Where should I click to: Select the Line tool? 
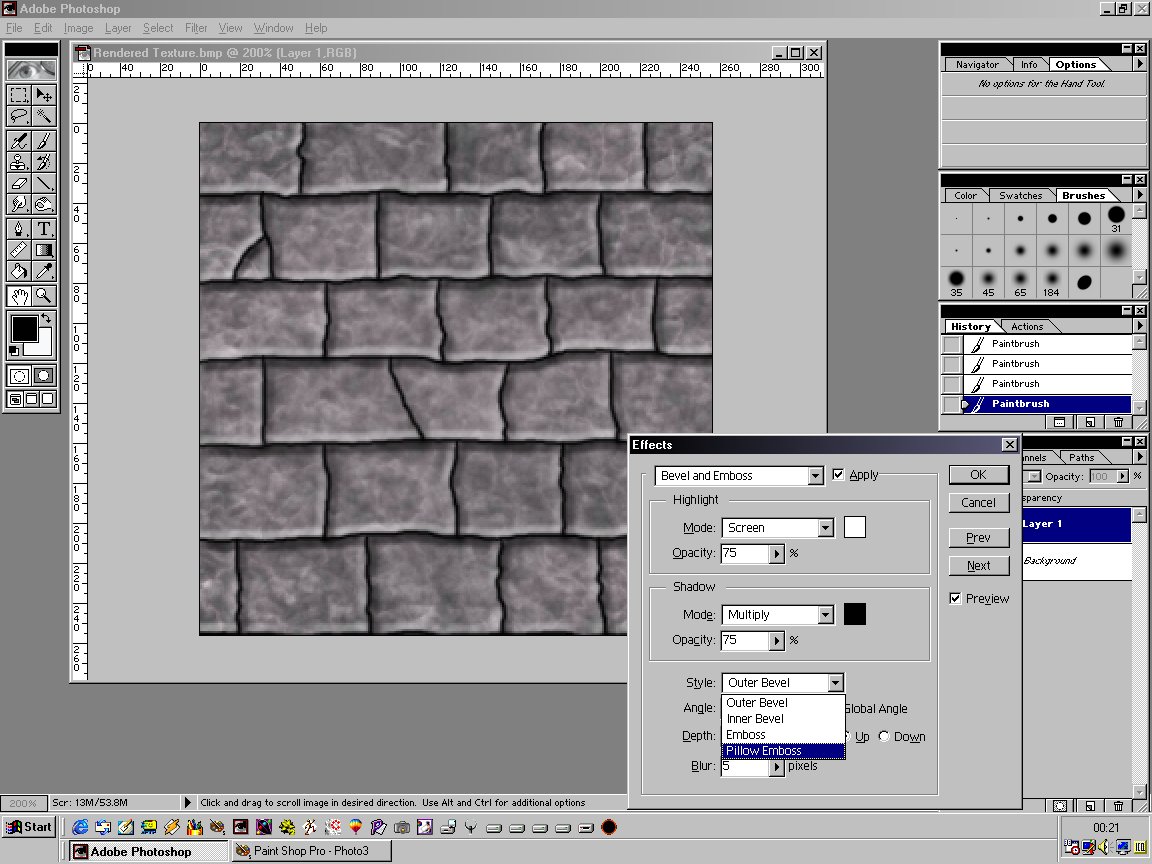[44, 184]
